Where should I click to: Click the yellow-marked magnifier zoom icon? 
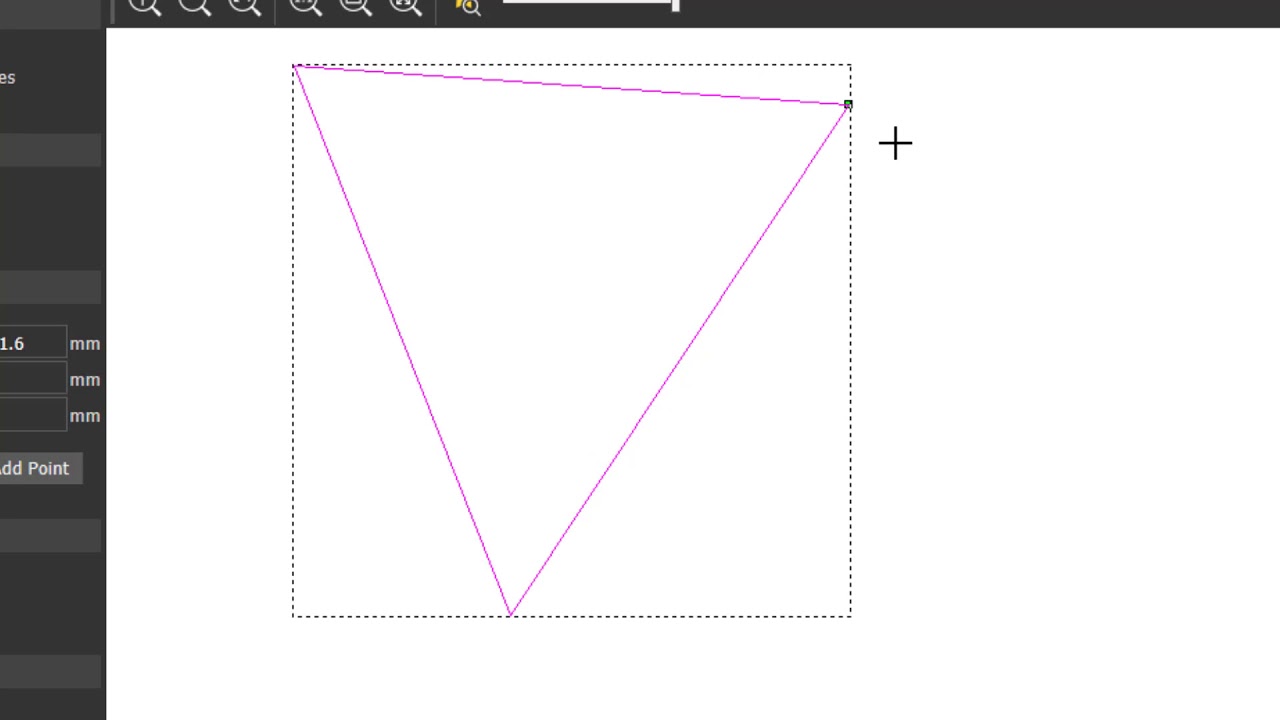[x=467, y=6]
